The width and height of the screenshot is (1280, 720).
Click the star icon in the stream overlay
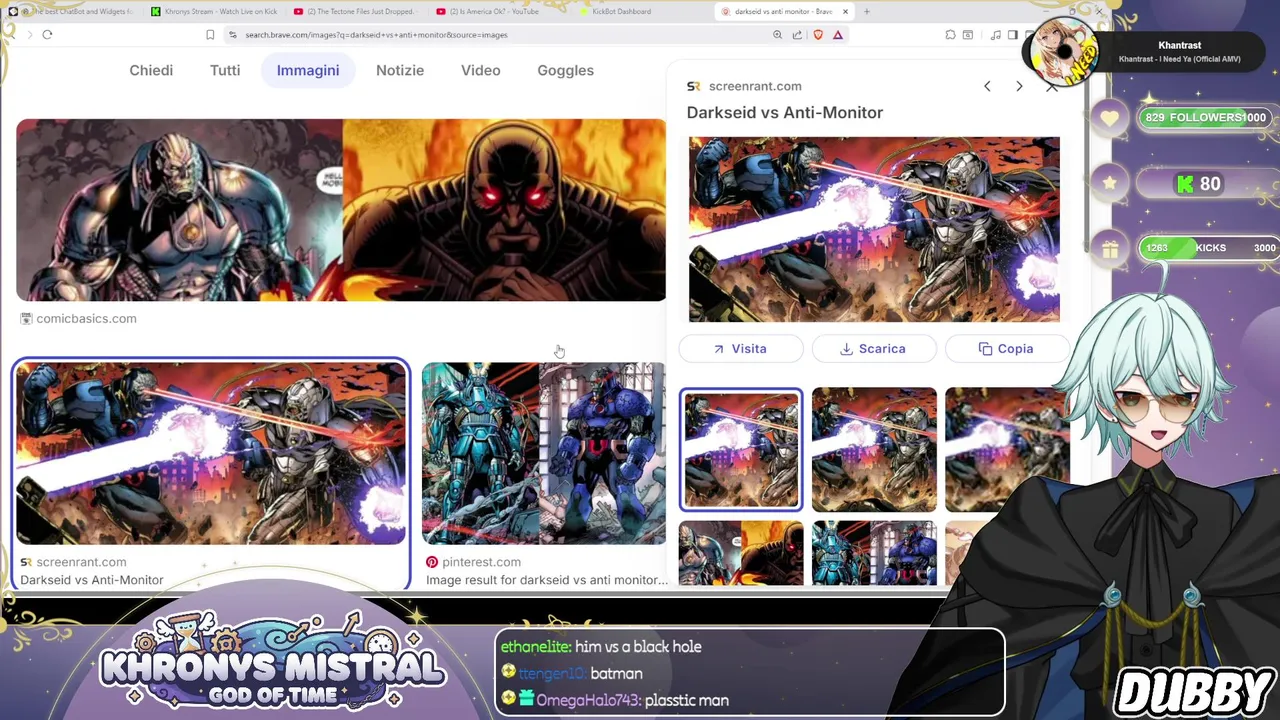1110,184
